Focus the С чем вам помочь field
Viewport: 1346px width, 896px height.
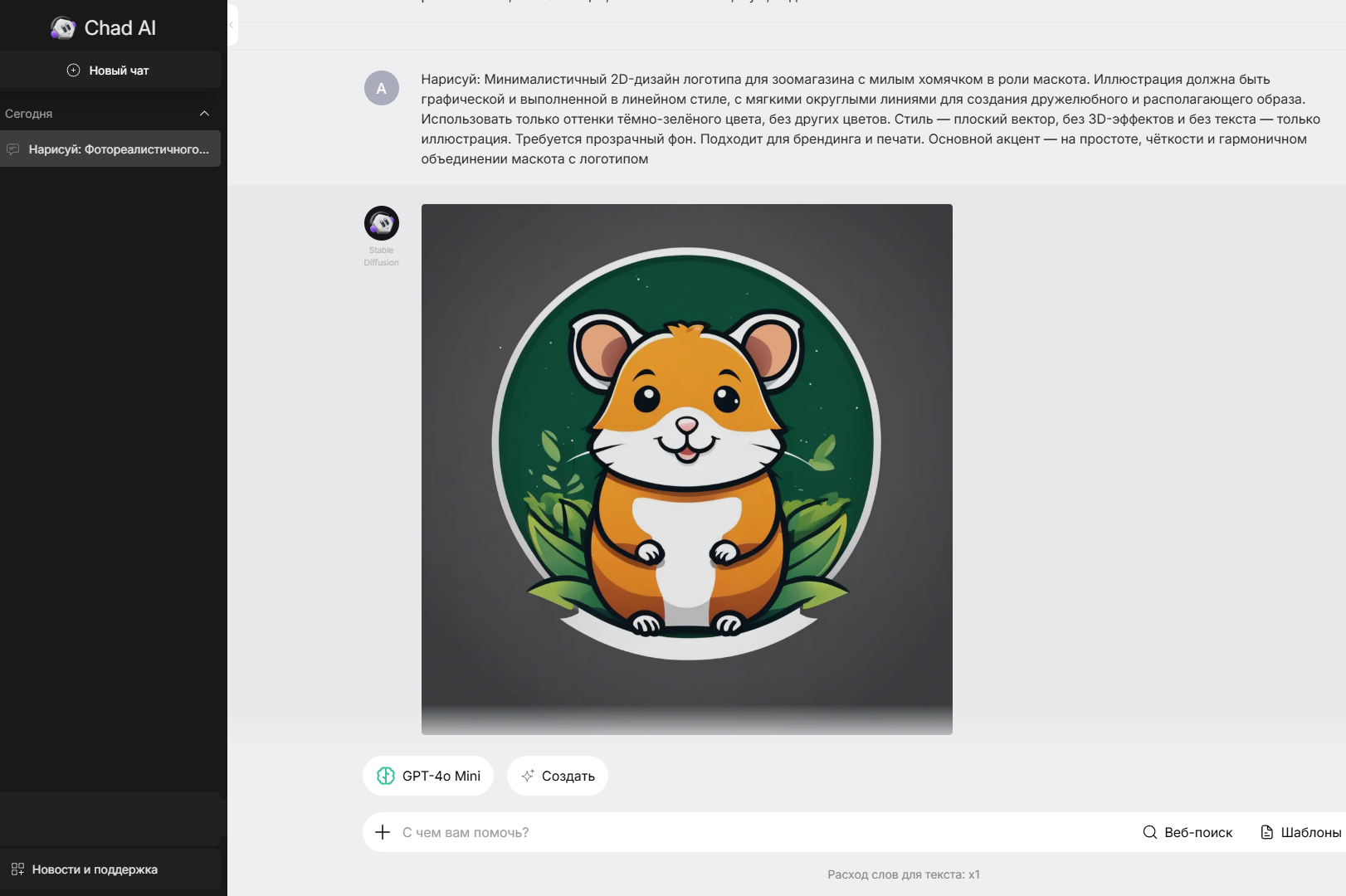(x=747, y=832)
